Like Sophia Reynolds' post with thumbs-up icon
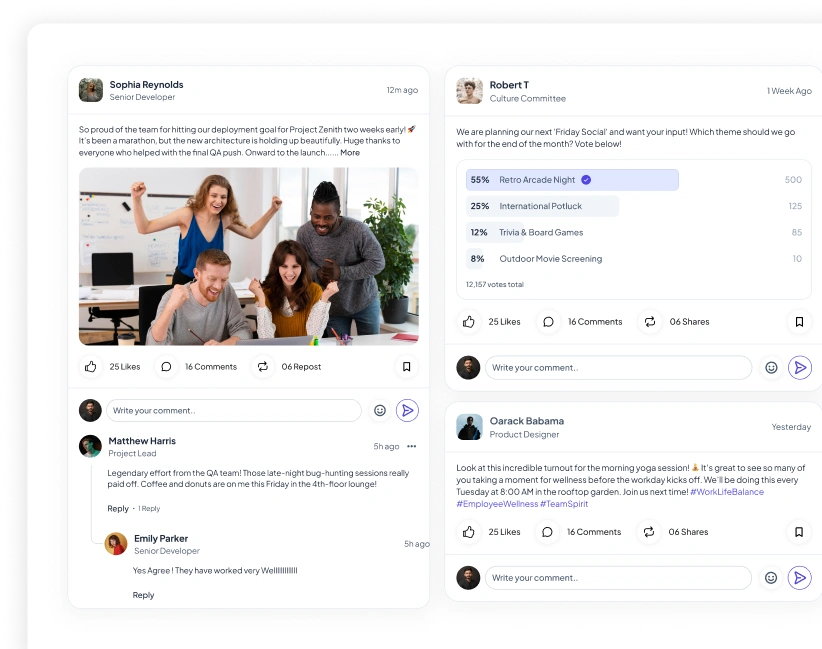The height and width of the screenshot is (649, 822). pyautogui.click(x=91, y=366)
